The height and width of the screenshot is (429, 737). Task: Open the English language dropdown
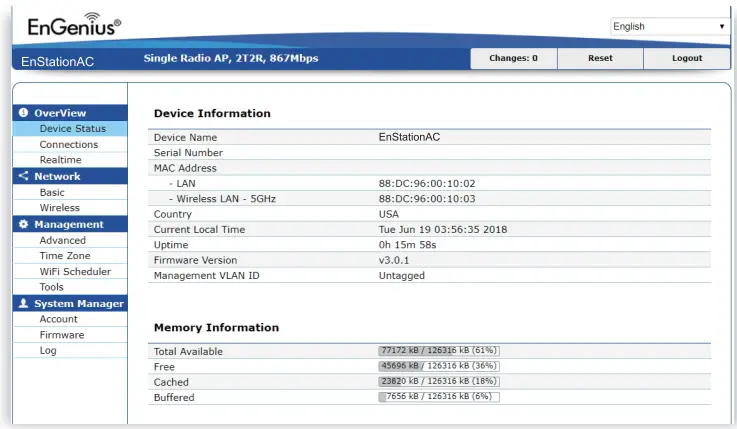(x=670, y=26)
